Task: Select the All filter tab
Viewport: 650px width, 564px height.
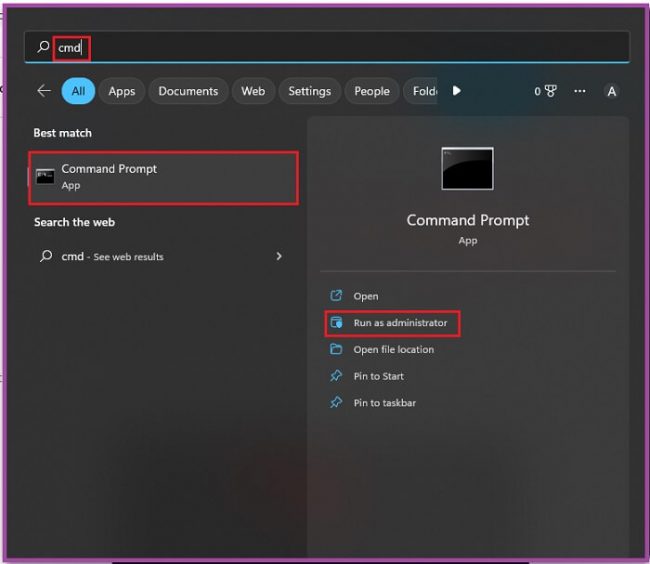Action: click(78, 91)
